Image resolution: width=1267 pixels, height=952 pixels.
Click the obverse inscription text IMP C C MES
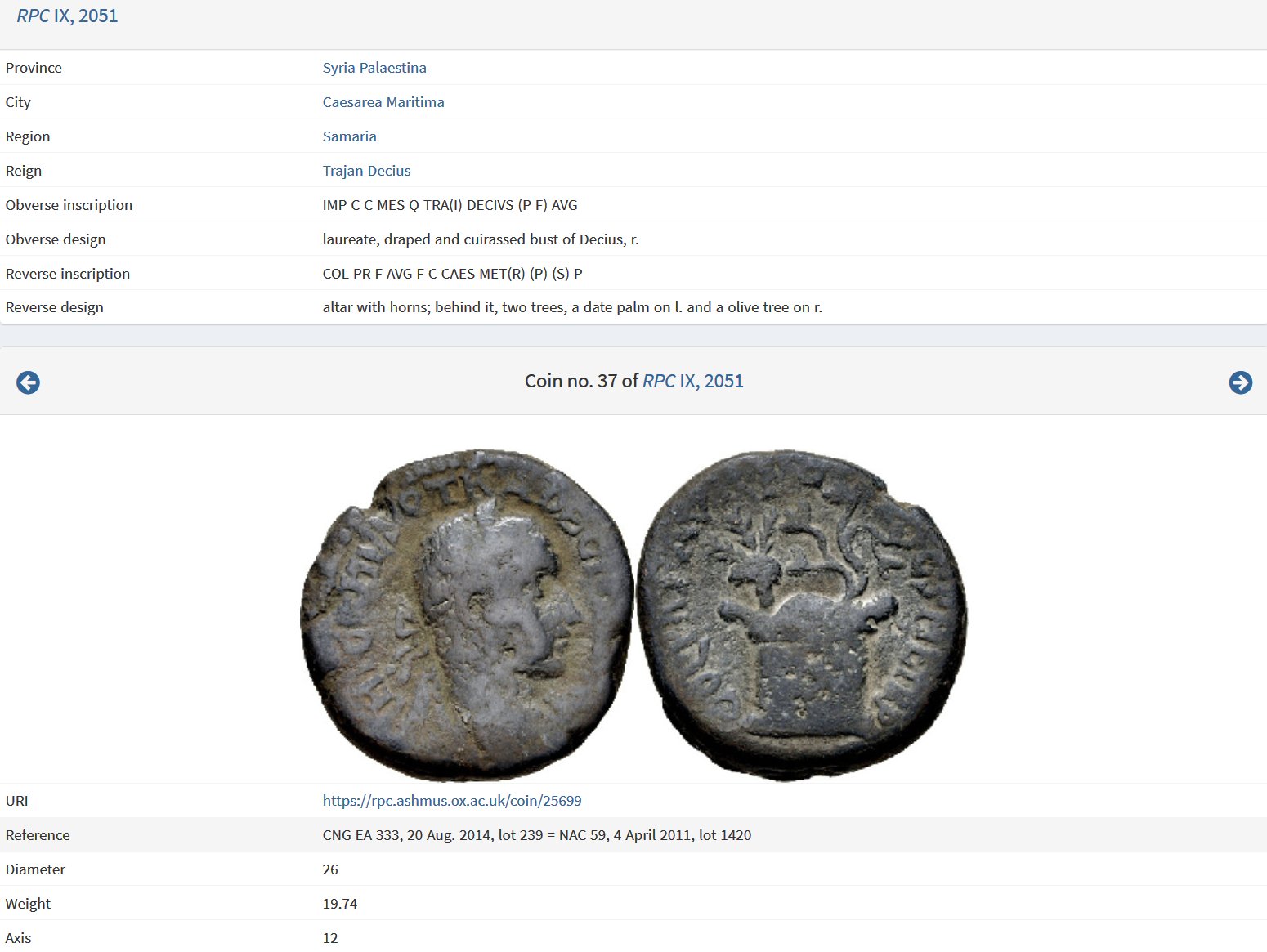(450, 205)
